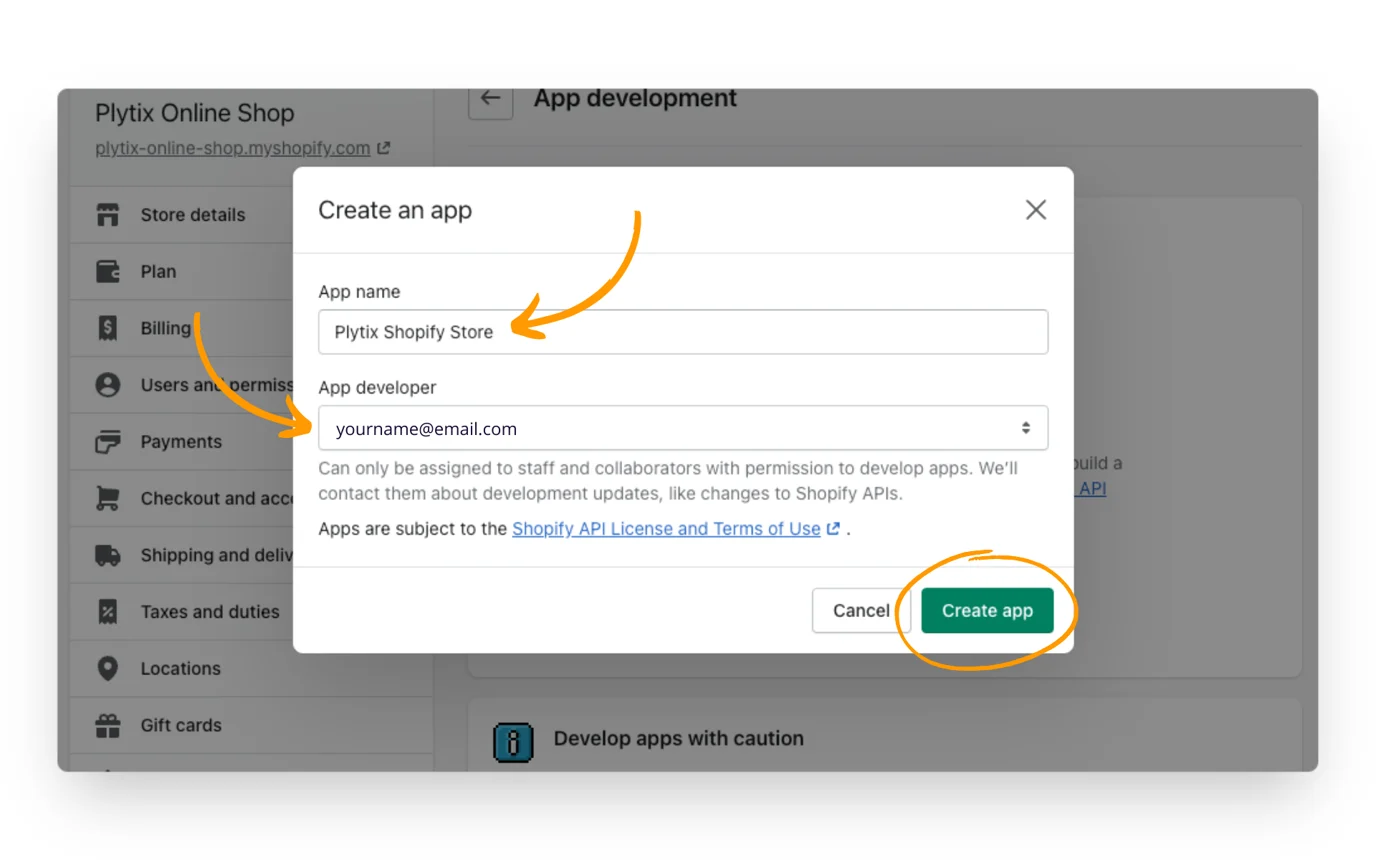Open Shopify API License and Terms link
This screenshot has height=860, width=1376.
(666, 529)
